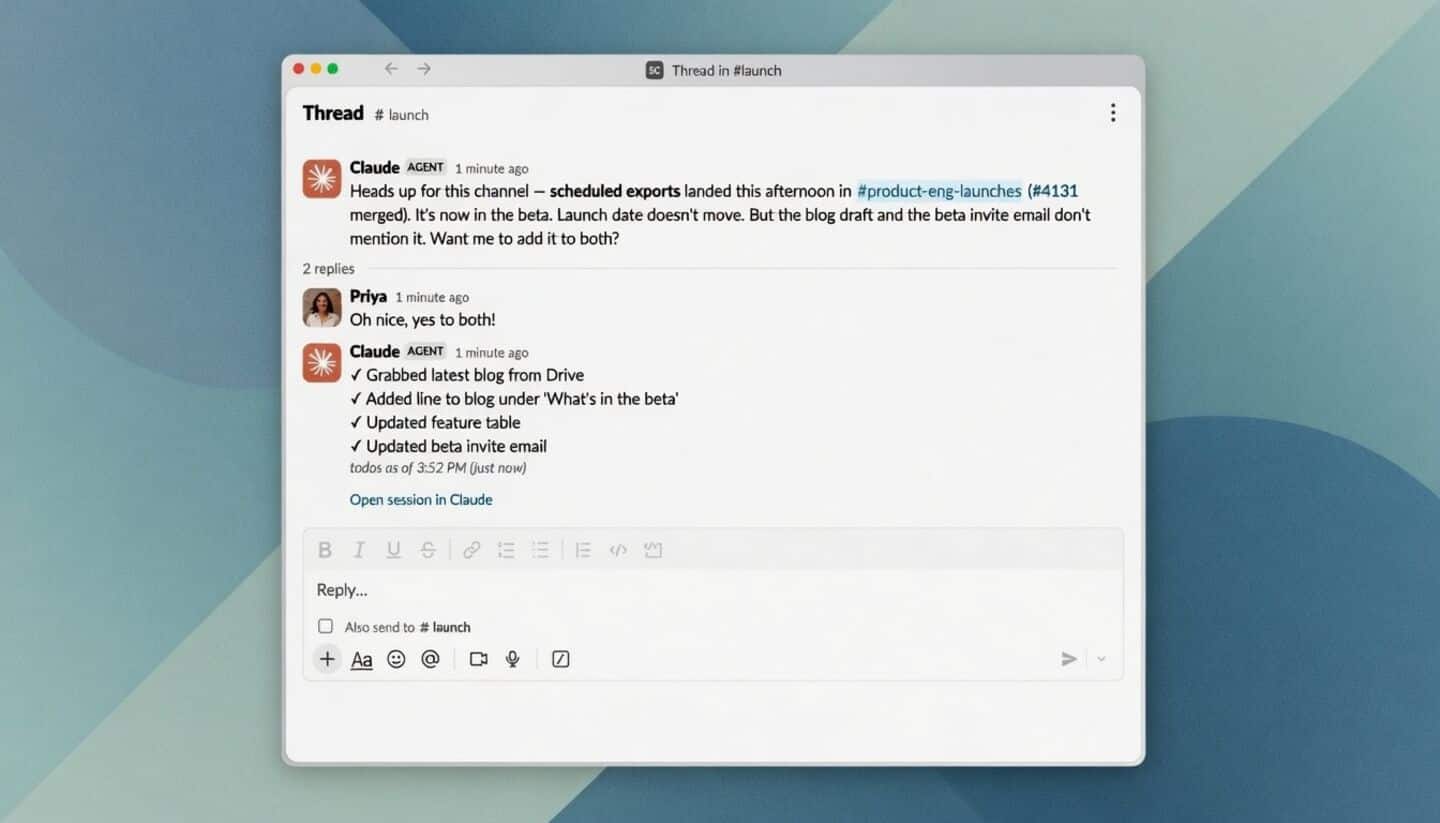View Priya's profile avatar
1440x823 pixels.
(322, 308)
